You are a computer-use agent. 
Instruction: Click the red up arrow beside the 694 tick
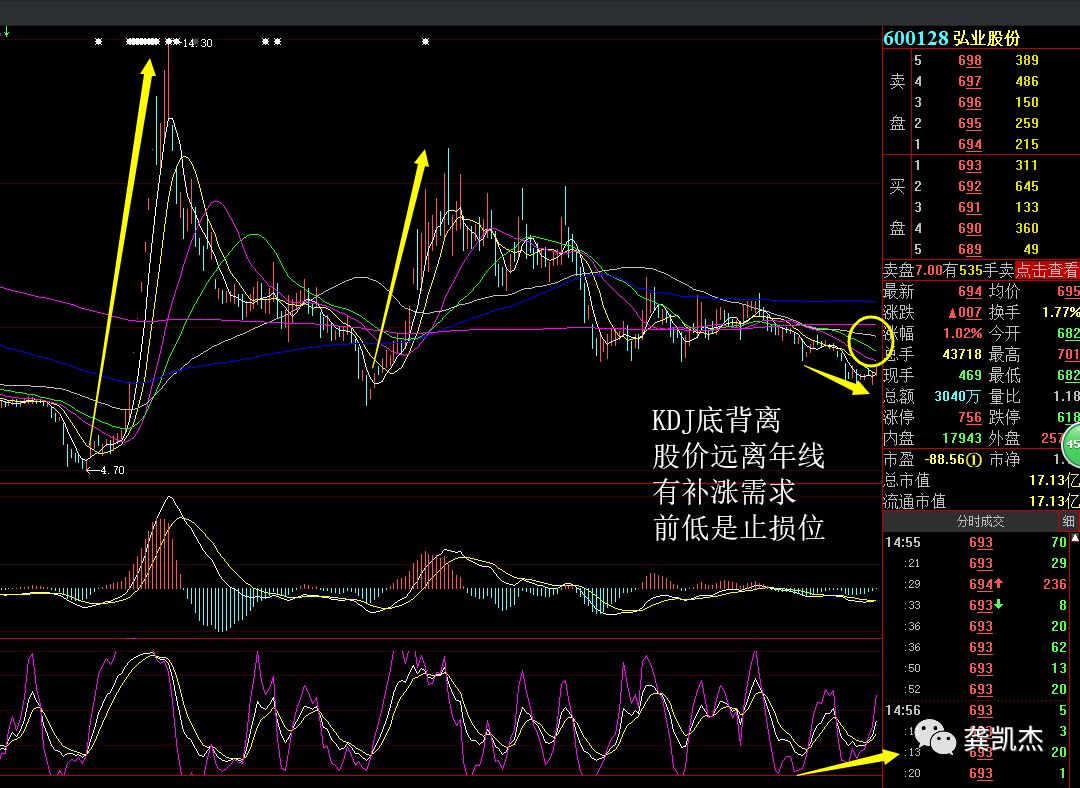998,584
